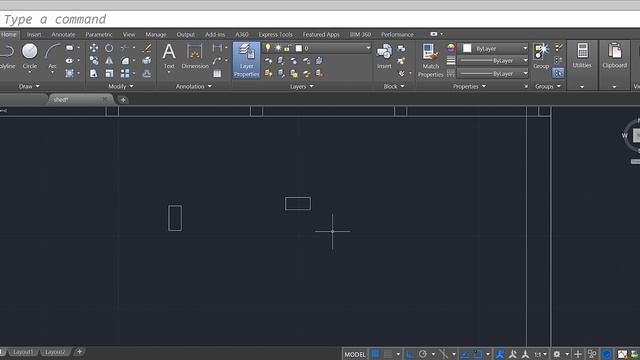Expand the Groups panel
640x360 pixels.
tap(548, 86)
